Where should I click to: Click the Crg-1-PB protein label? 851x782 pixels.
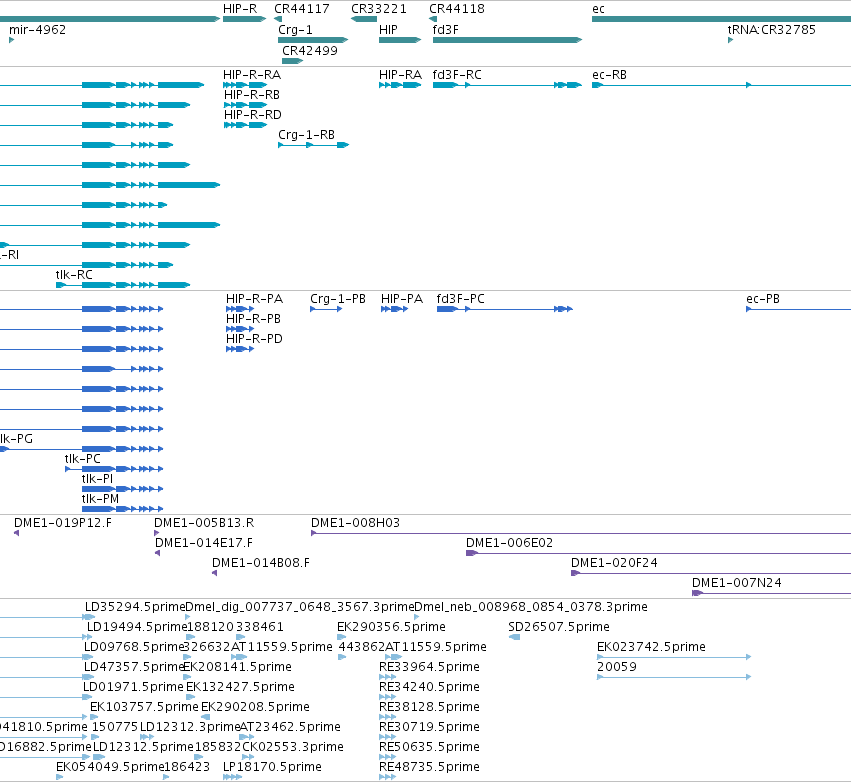(x=338, y=298)
